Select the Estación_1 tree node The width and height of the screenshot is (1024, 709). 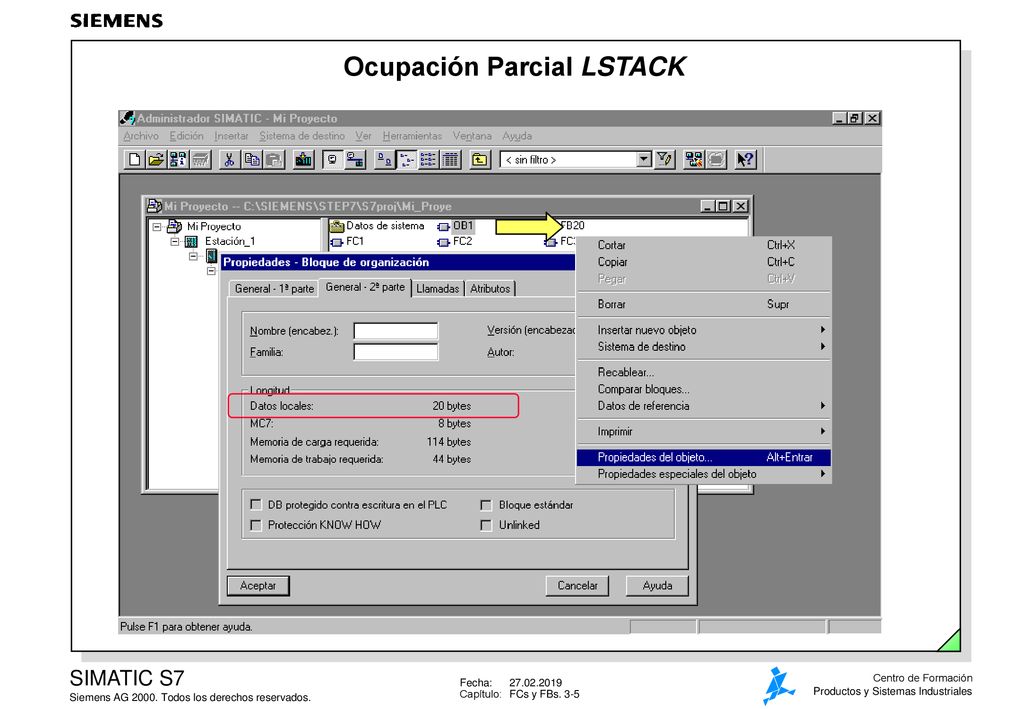230,242
